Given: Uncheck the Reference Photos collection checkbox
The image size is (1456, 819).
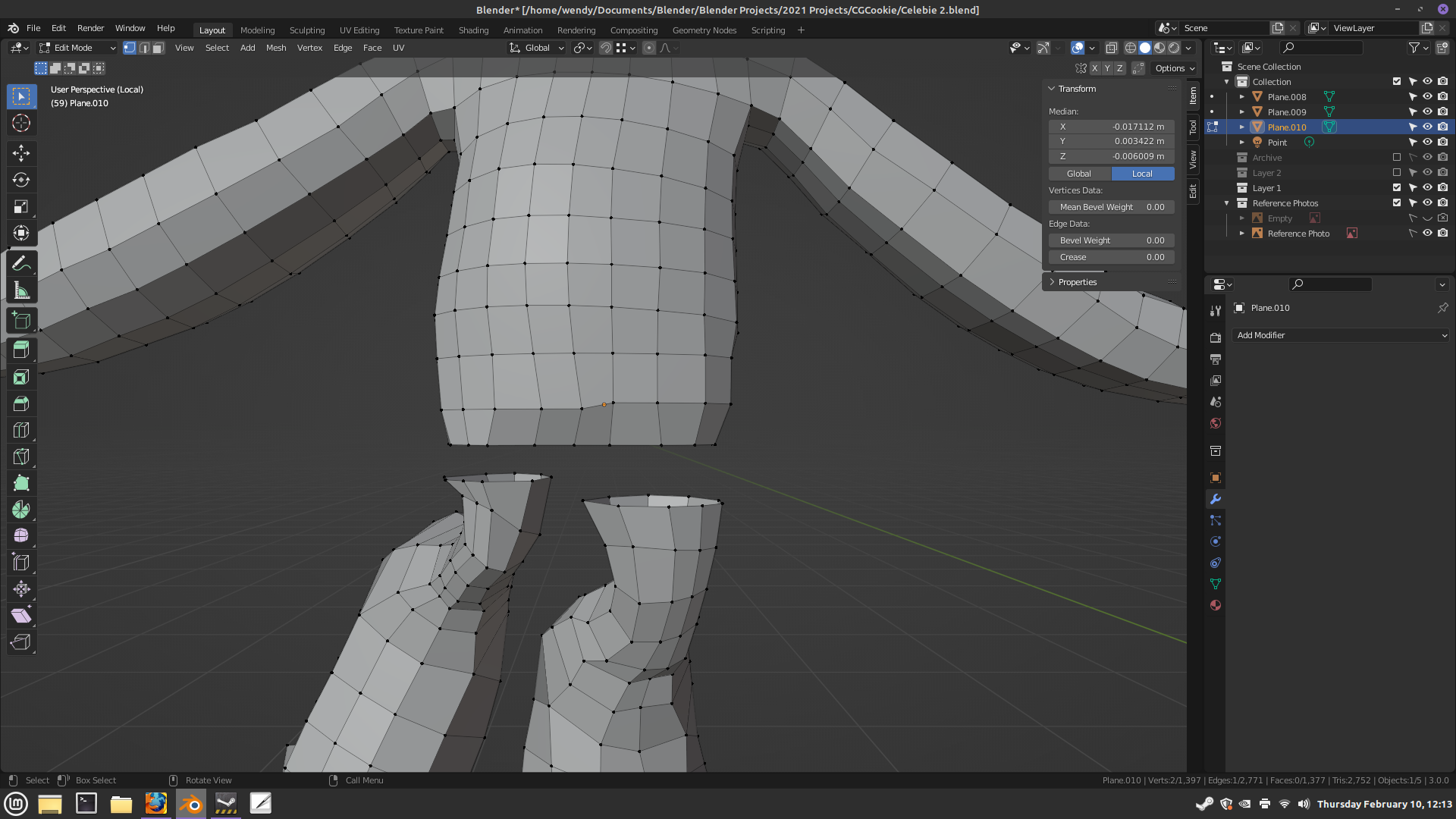Looking at the screenshot, I should tap(1397, 203).
